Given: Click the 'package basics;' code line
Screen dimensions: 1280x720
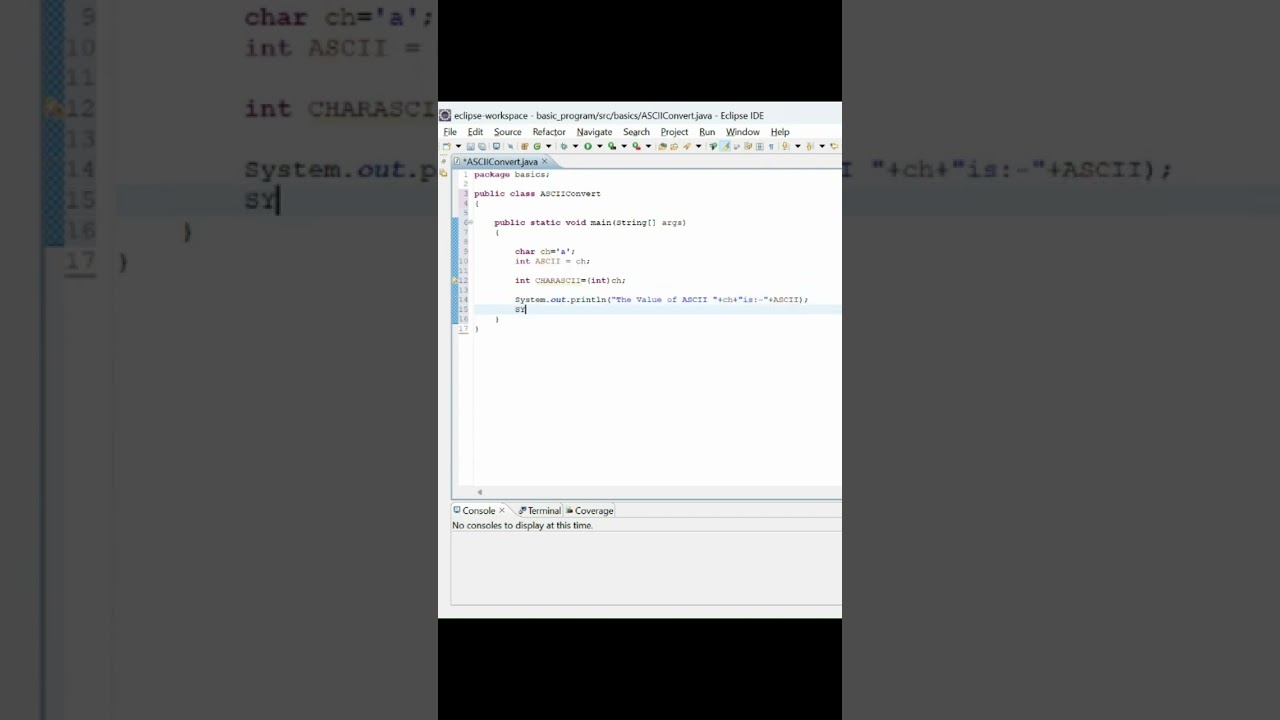Looking at the screenshot, I should pos(512,175).
